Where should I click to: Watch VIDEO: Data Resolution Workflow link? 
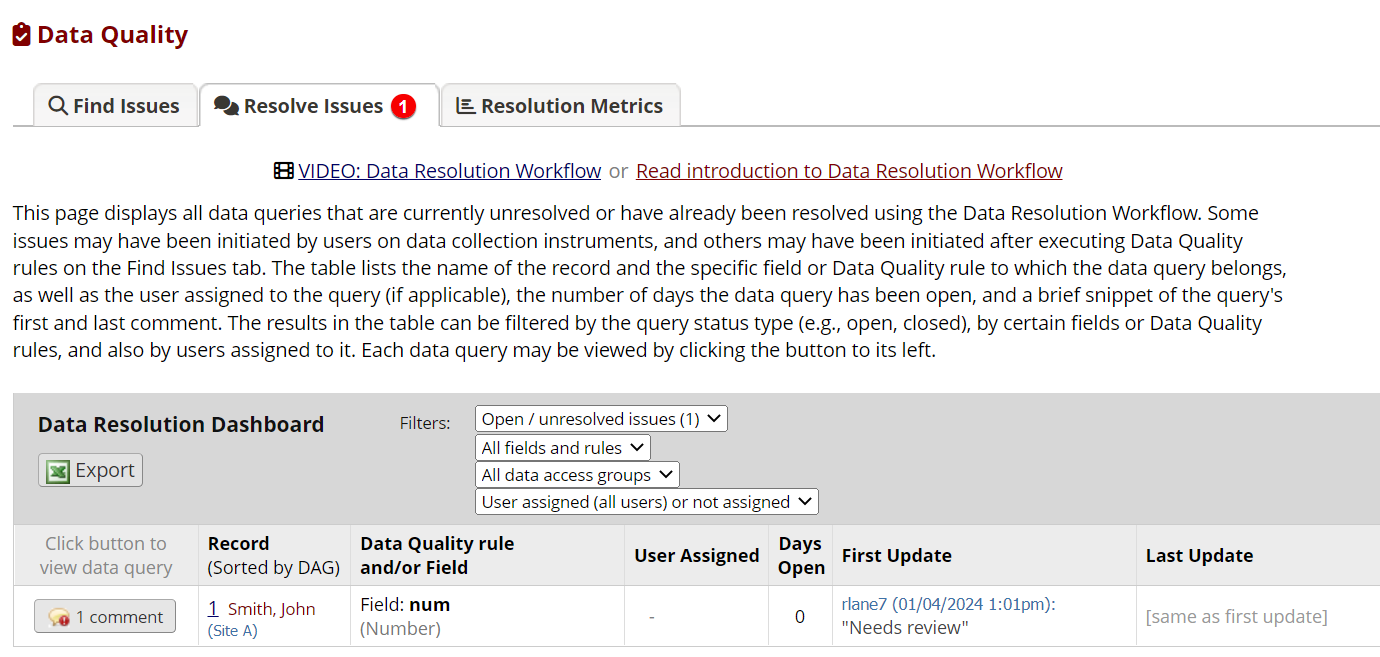[449, 171]
